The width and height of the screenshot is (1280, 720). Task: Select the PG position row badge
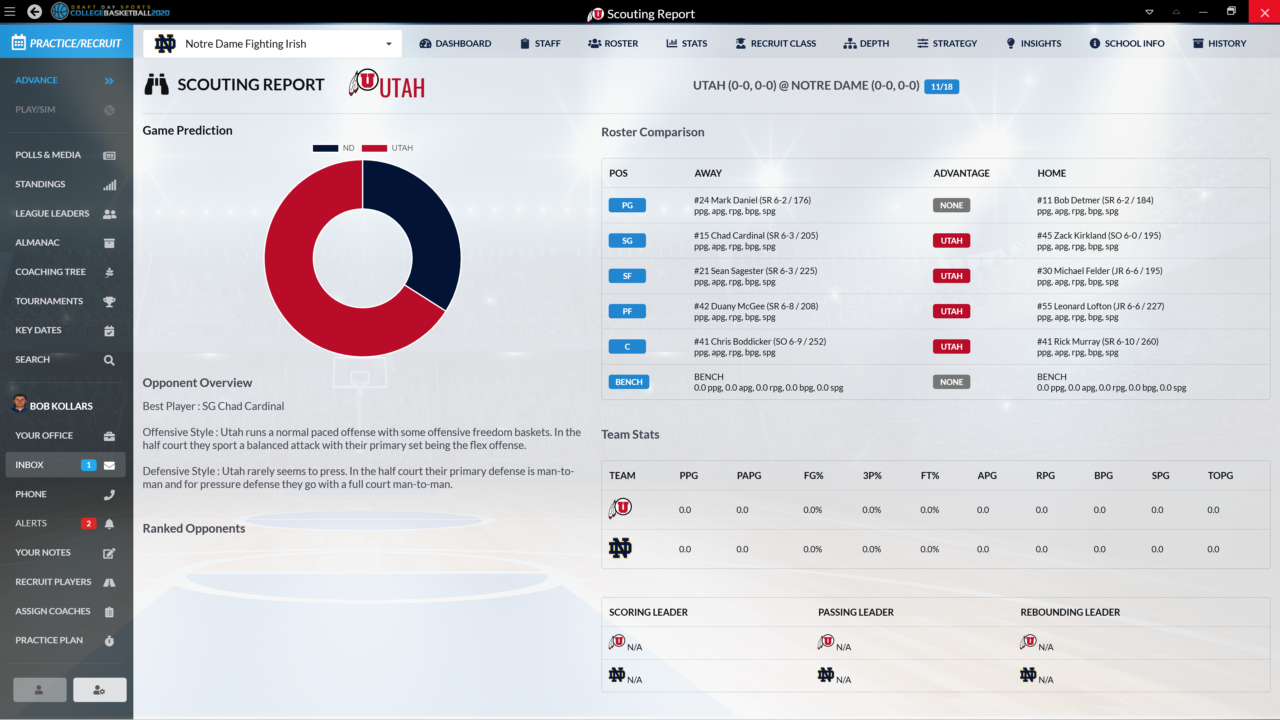627,205
